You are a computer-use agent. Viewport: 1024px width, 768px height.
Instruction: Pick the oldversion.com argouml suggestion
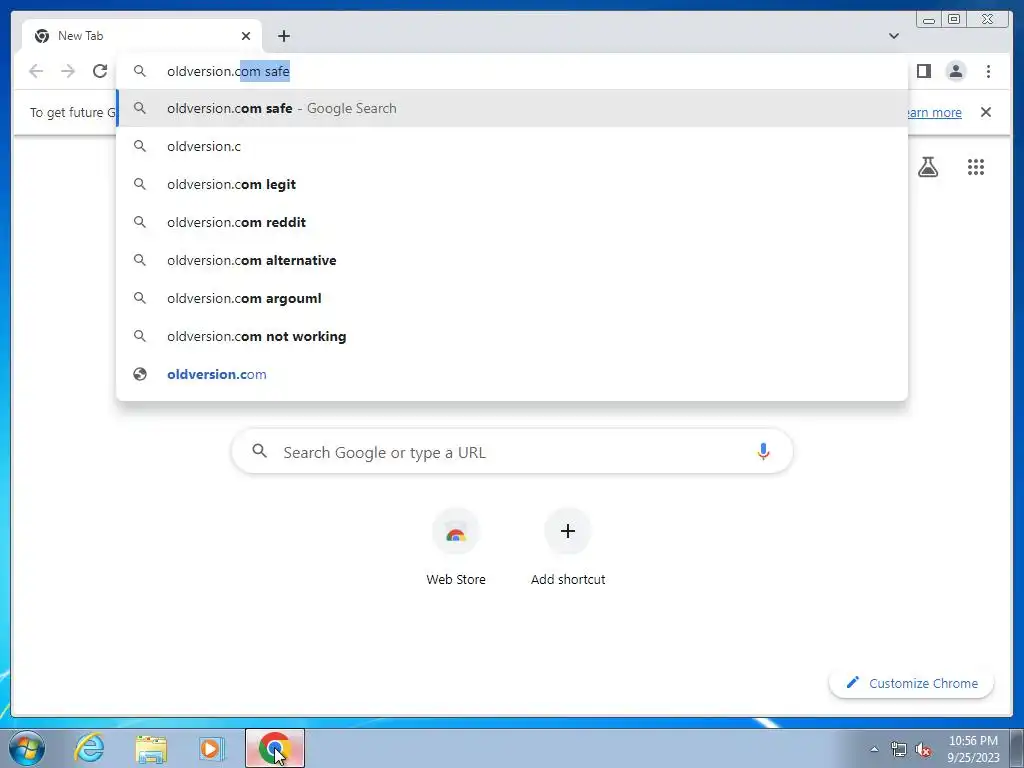click(x=512, y=298)
